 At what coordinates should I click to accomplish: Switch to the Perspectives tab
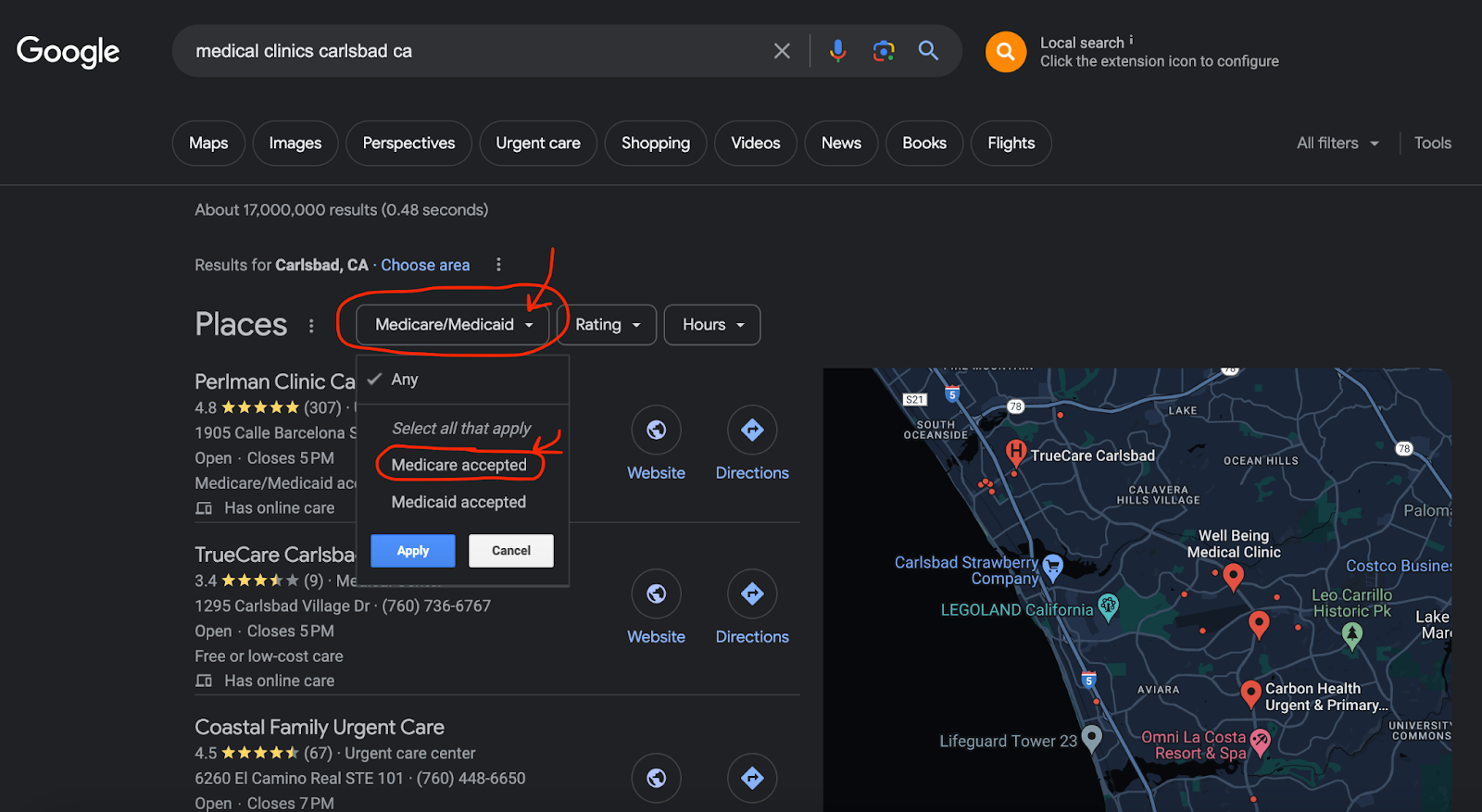pyautogui.click(x=408, y=144)
